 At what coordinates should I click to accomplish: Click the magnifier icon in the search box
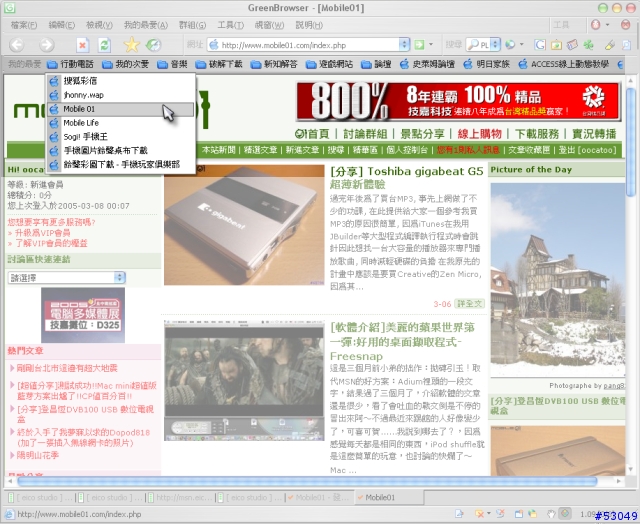473,44
